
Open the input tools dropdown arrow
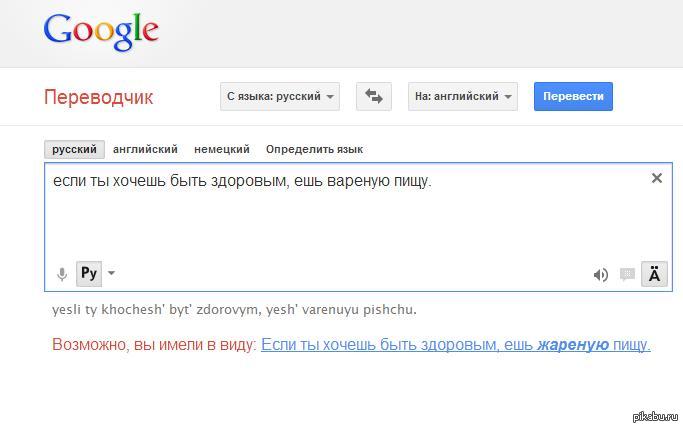coord(111,273)
